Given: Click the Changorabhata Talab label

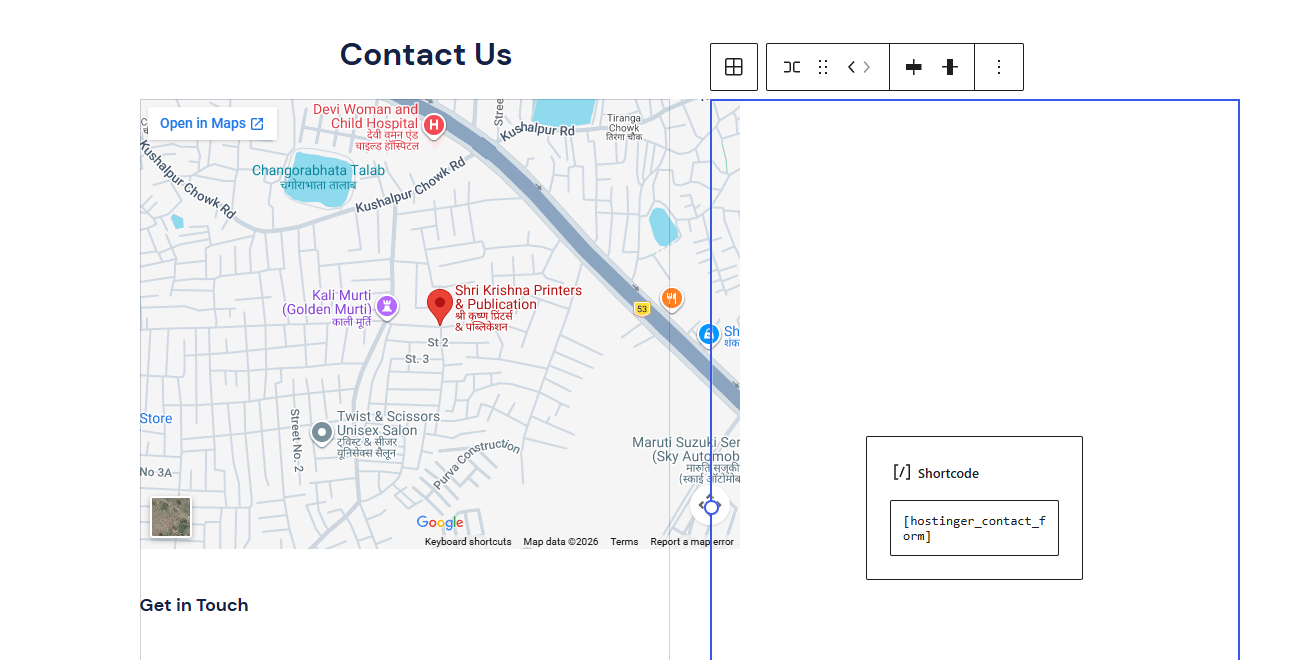Looking at the screenshot, I should click(318, 177).
